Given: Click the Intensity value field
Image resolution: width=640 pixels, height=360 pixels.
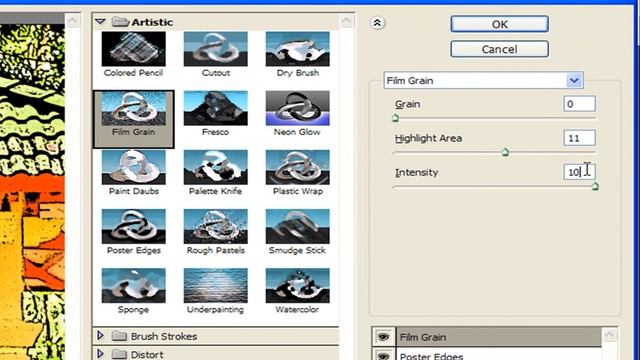Looking at the screenshot, I should tap(579, 172).
